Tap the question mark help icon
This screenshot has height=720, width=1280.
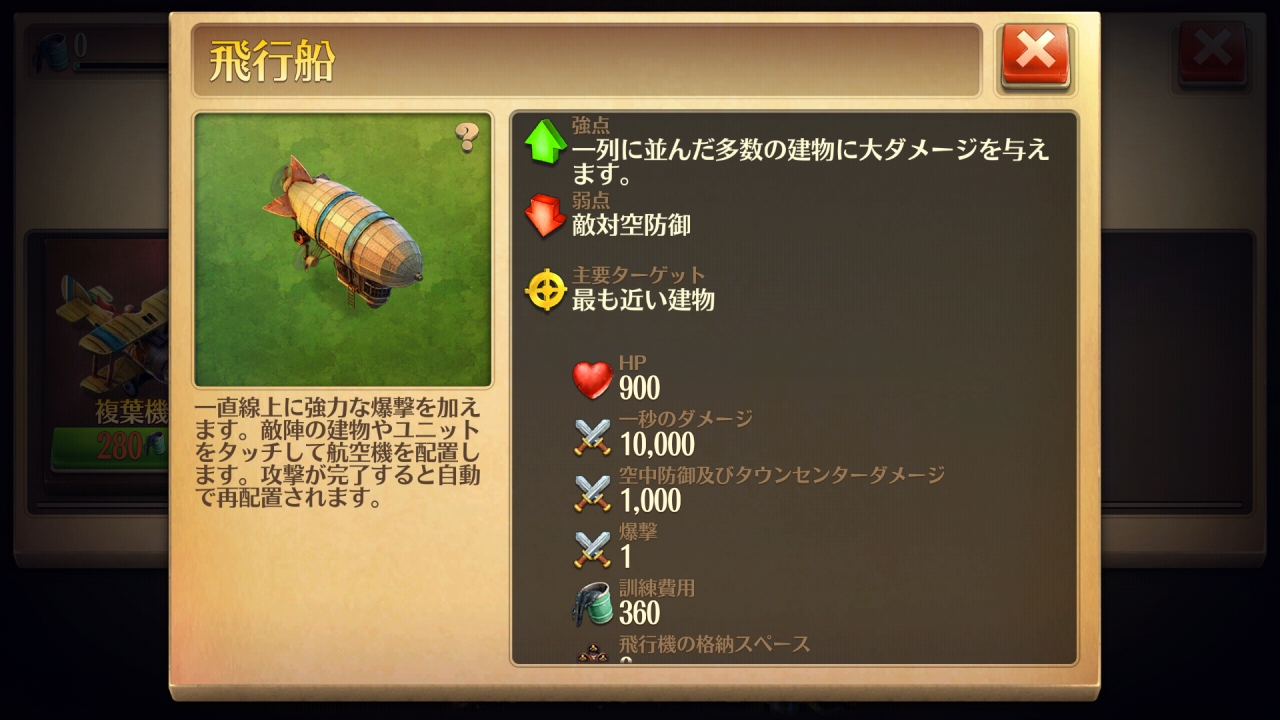pyautogui.click(x=467, y=137)
